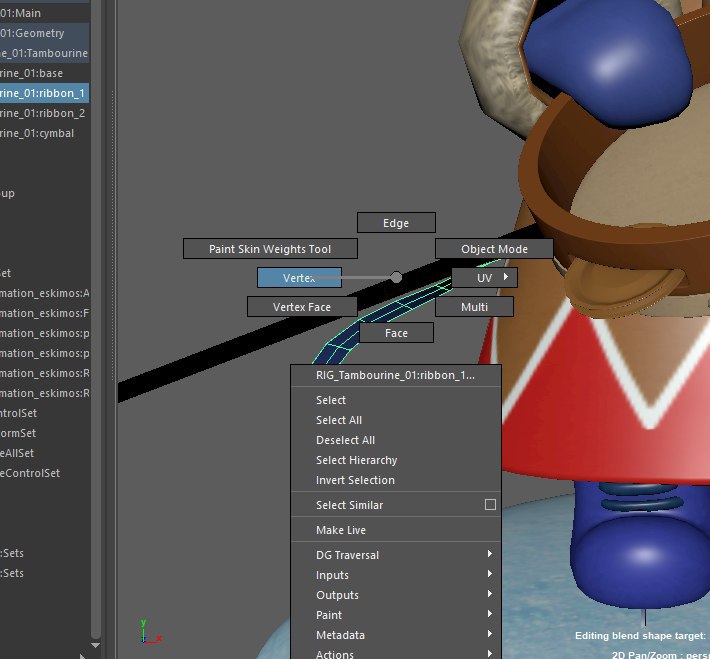Open the Select Similar option box
This screenshot has height=659, width=710.
(490, 505)
